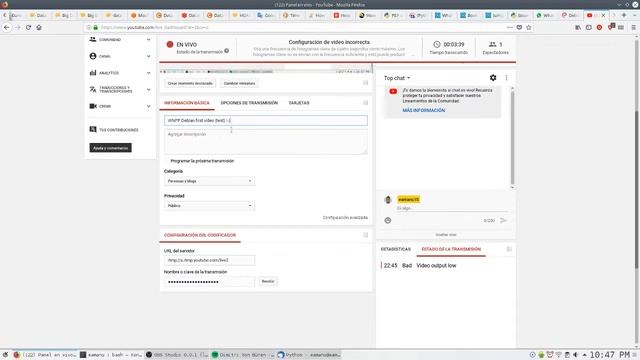Image resolution: width=640 pixels, height=360 pixels.
Task: Click panel options icon beside Cambiar miniatura
Action: coord(365,83)
